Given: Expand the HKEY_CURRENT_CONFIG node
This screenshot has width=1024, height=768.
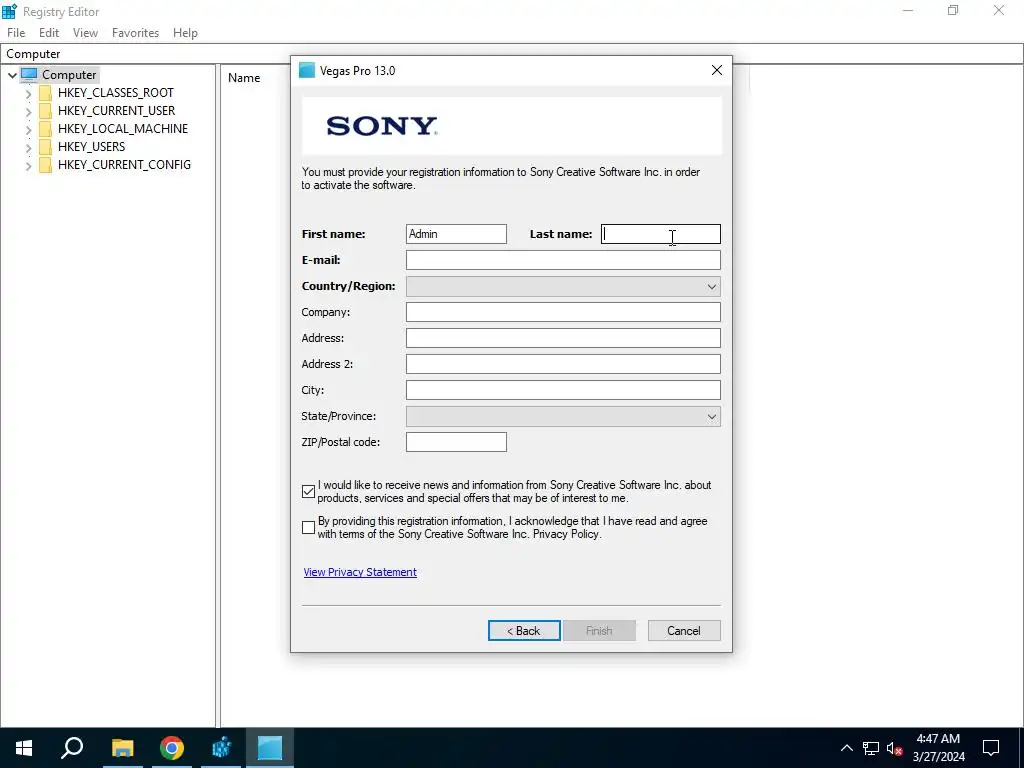Looking at the screenshot, I should pos(28,166).
